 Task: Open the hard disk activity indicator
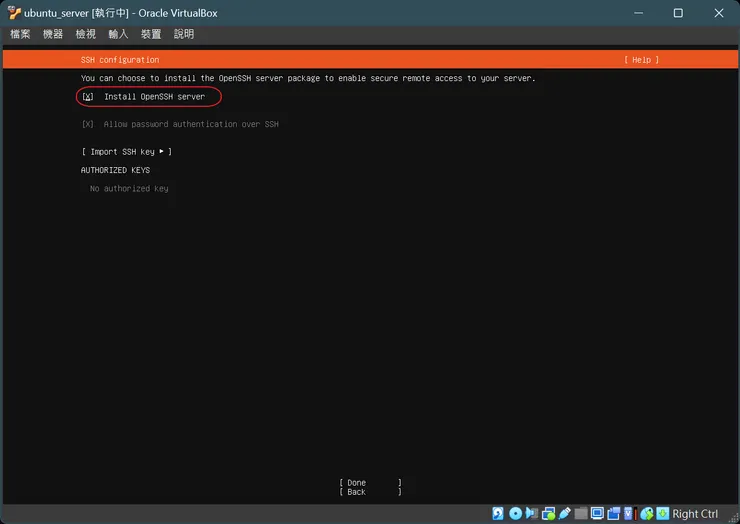pos(498,513)
